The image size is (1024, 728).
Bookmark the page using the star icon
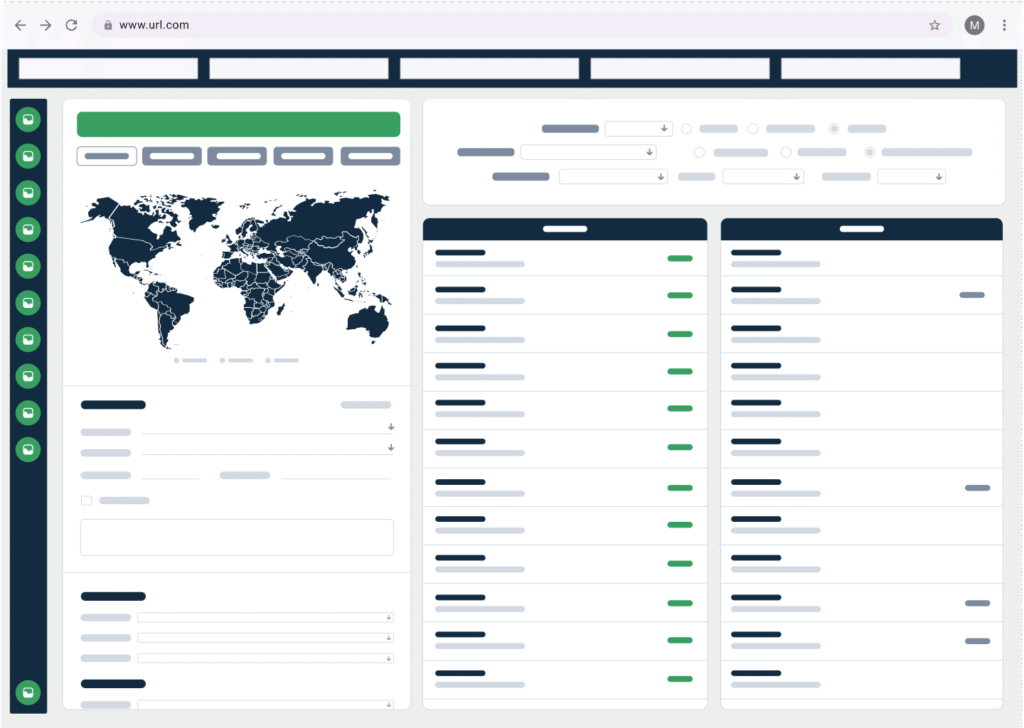click(x=934, y=25)
